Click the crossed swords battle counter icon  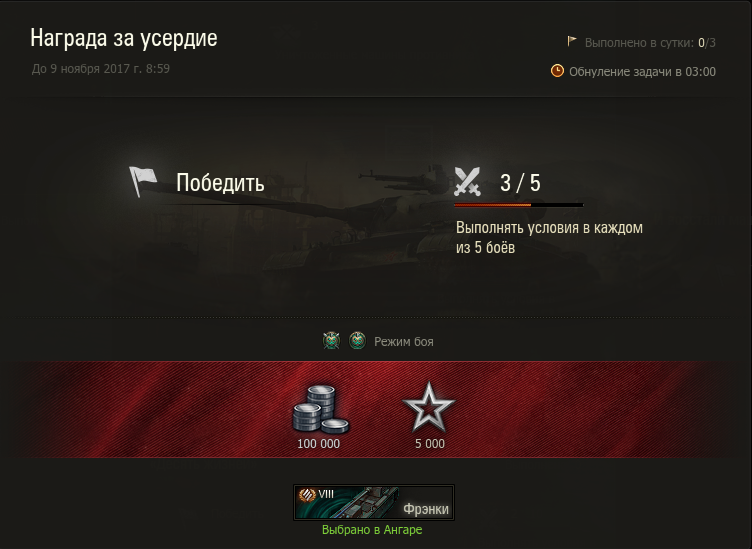[468, 181]
